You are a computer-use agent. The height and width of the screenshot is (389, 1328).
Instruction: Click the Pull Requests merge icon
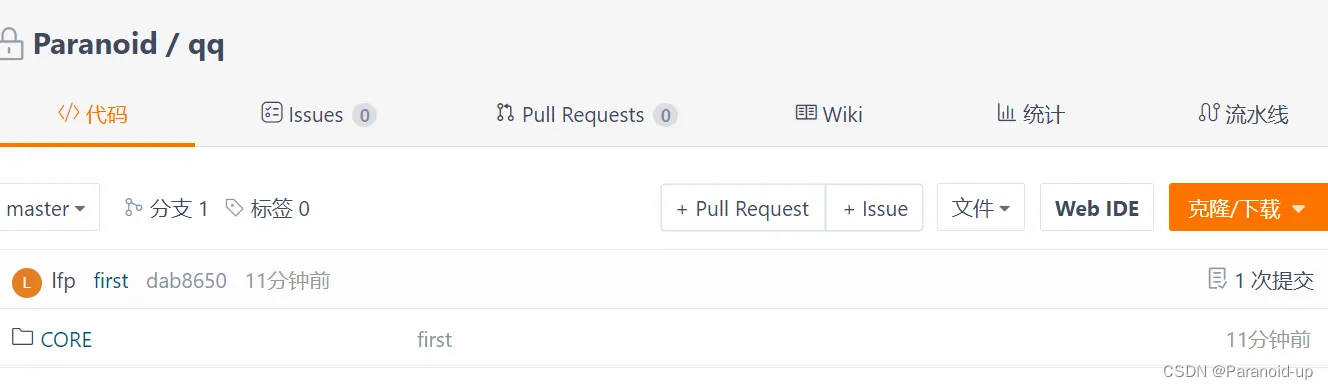tap(505, 113)
